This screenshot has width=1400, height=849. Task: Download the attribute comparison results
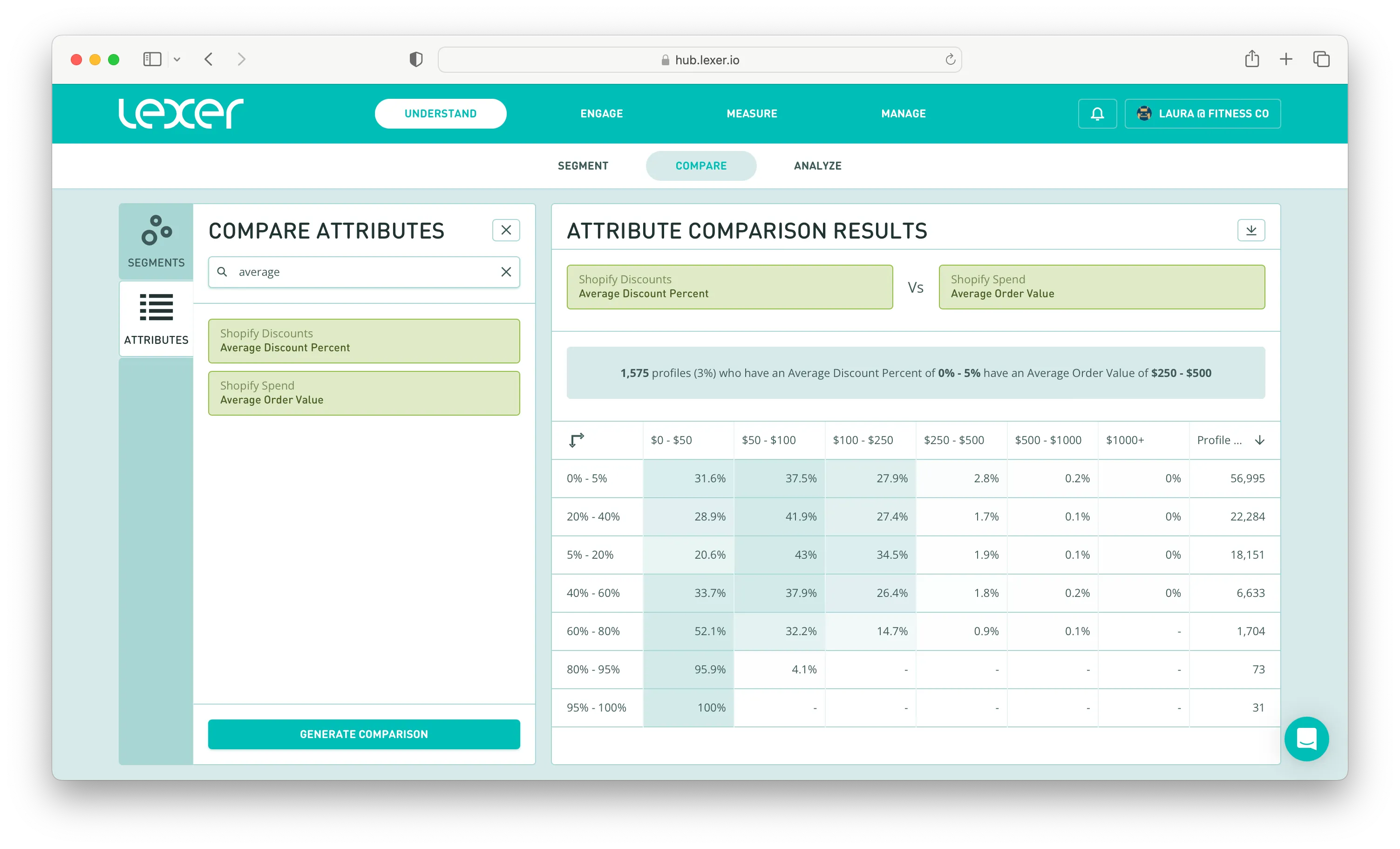click(1250, 230)
